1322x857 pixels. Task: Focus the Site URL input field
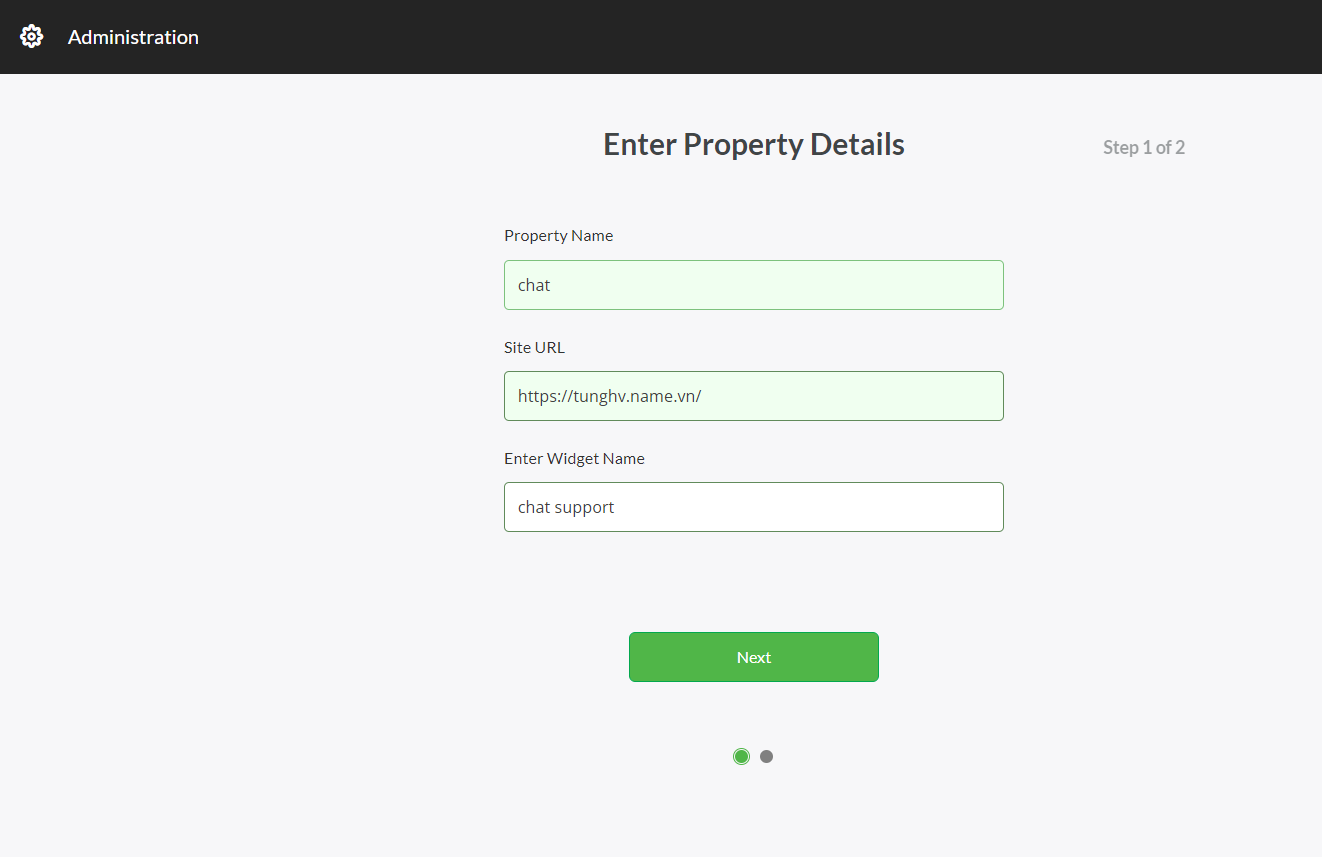753,396
